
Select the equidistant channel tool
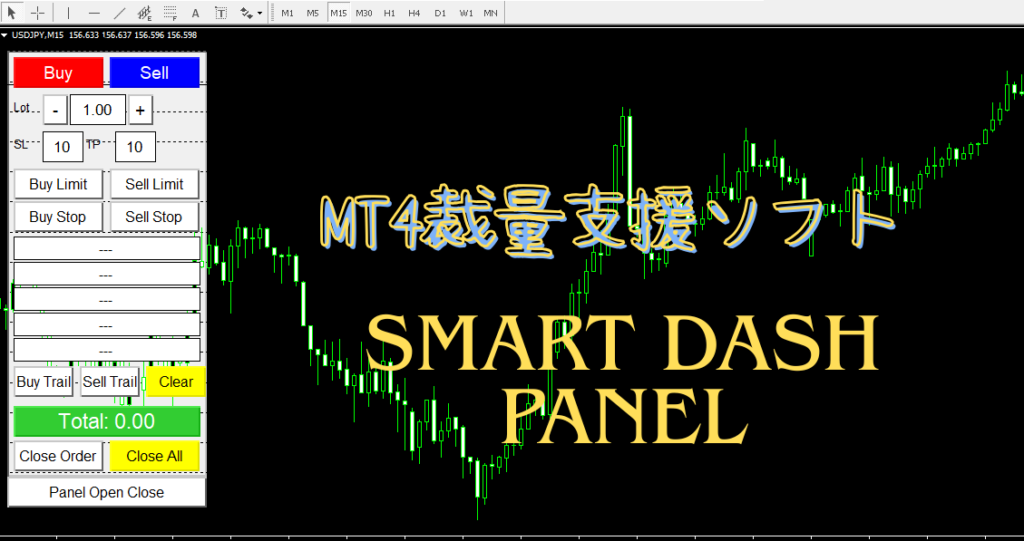tap(145, 13)
